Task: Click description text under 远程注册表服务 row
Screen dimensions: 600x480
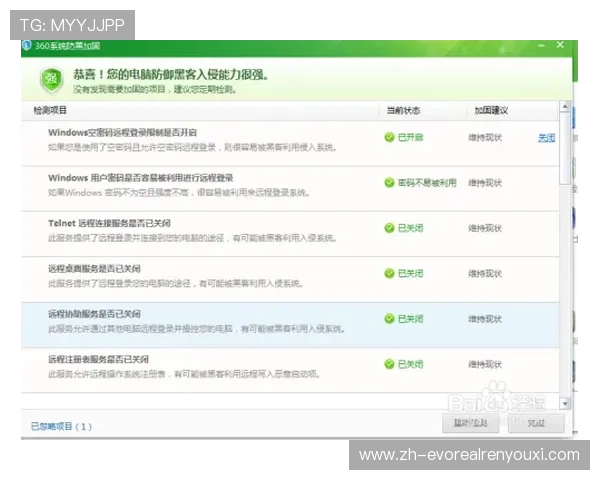Action: pyautogui.click(x=184, y=374)
